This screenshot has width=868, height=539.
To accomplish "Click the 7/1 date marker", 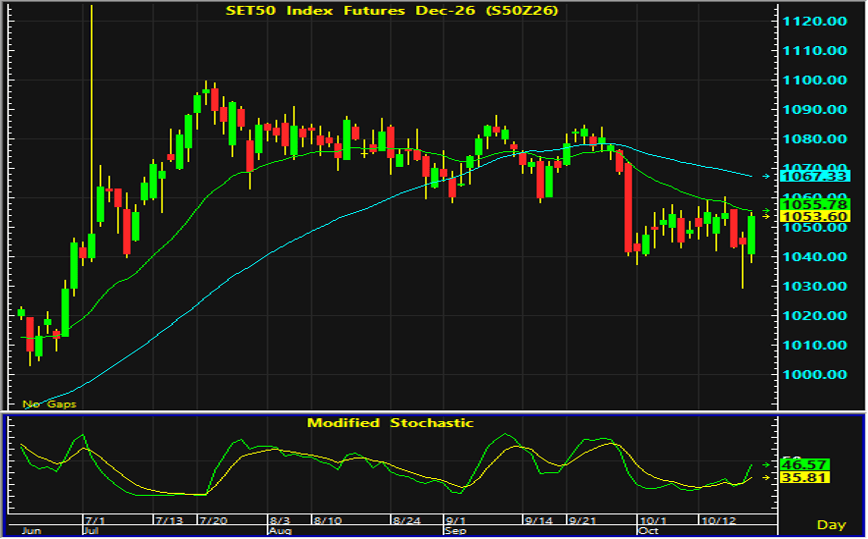I will [x=95, y=521].
